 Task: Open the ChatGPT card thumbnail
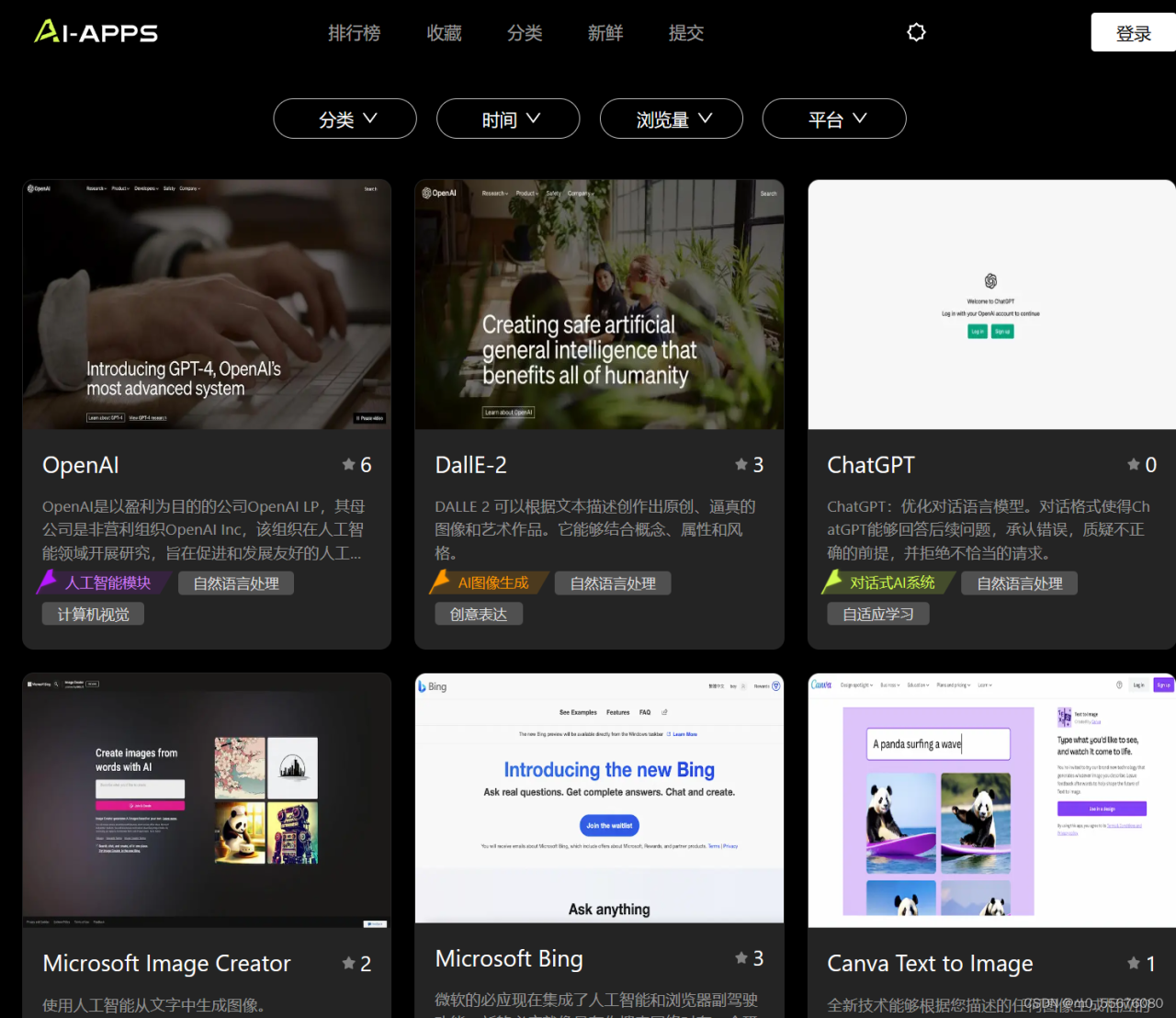pos(992,304)
